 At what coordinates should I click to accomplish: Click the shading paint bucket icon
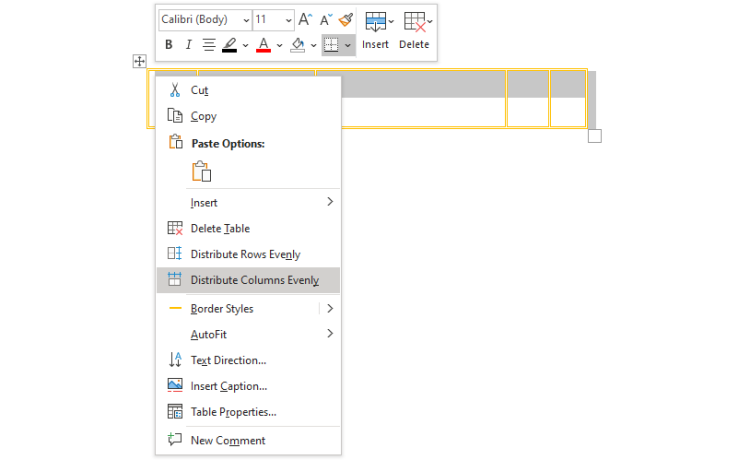pos(297,45)
